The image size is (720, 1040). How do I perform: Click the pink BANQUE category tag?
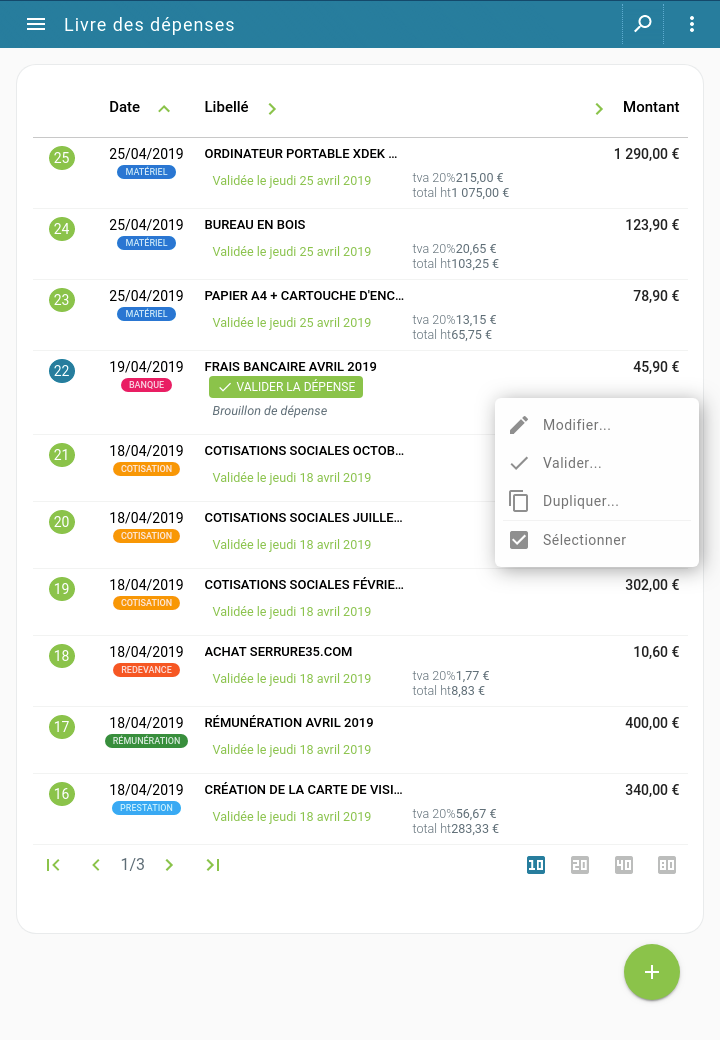[x=146, y=385]
